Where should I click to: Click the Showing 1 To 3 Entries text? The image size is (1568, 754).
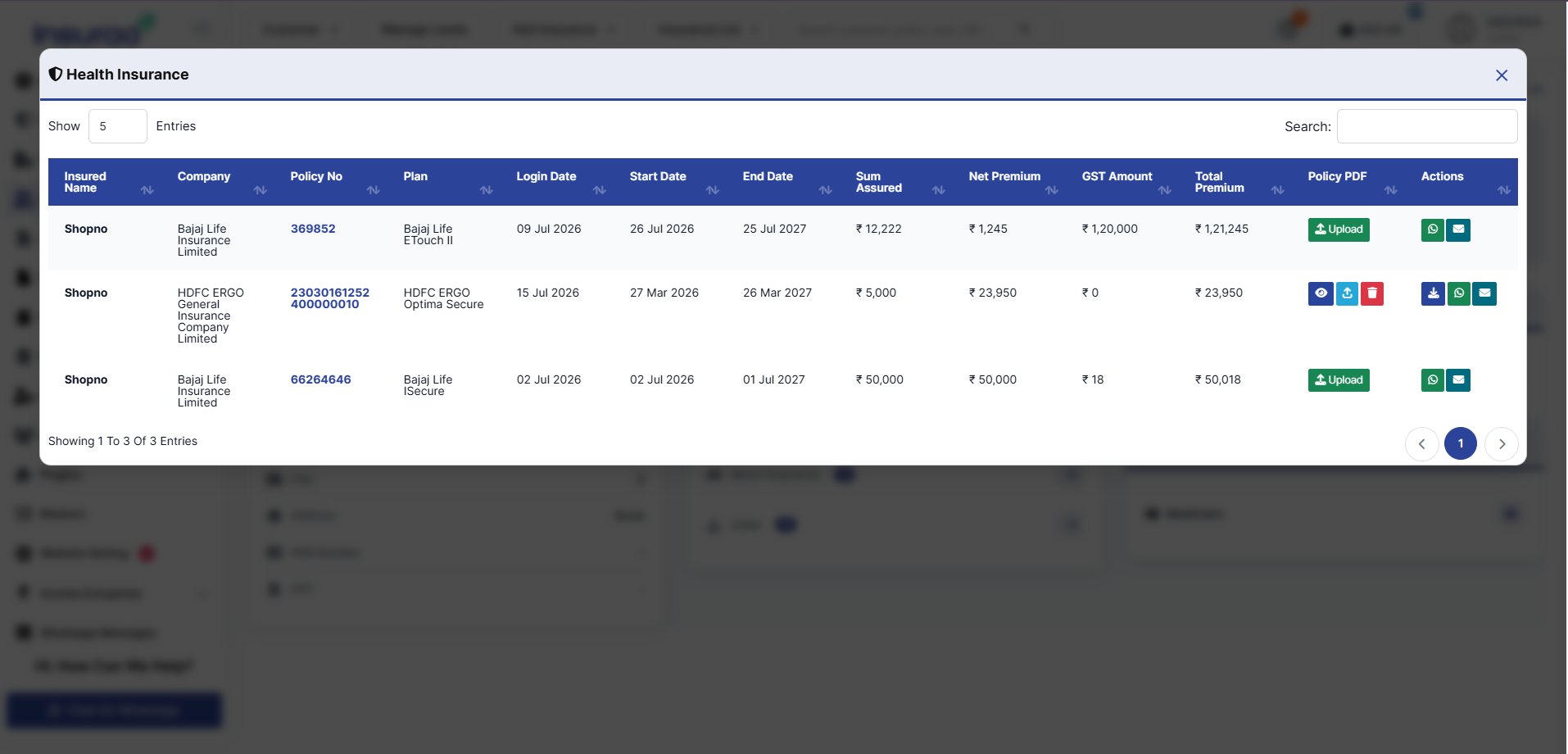[x=123, y=441]
